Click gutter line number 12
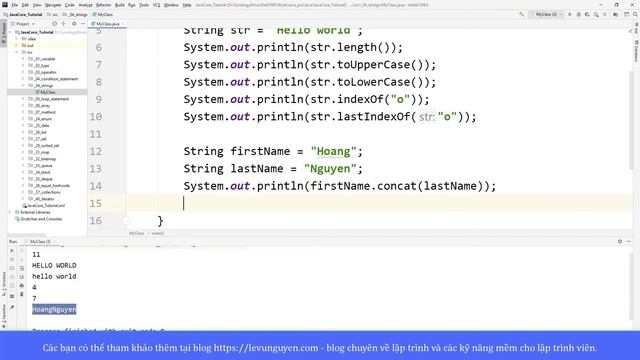Screen dimensions: 640x360 [96, 151]
